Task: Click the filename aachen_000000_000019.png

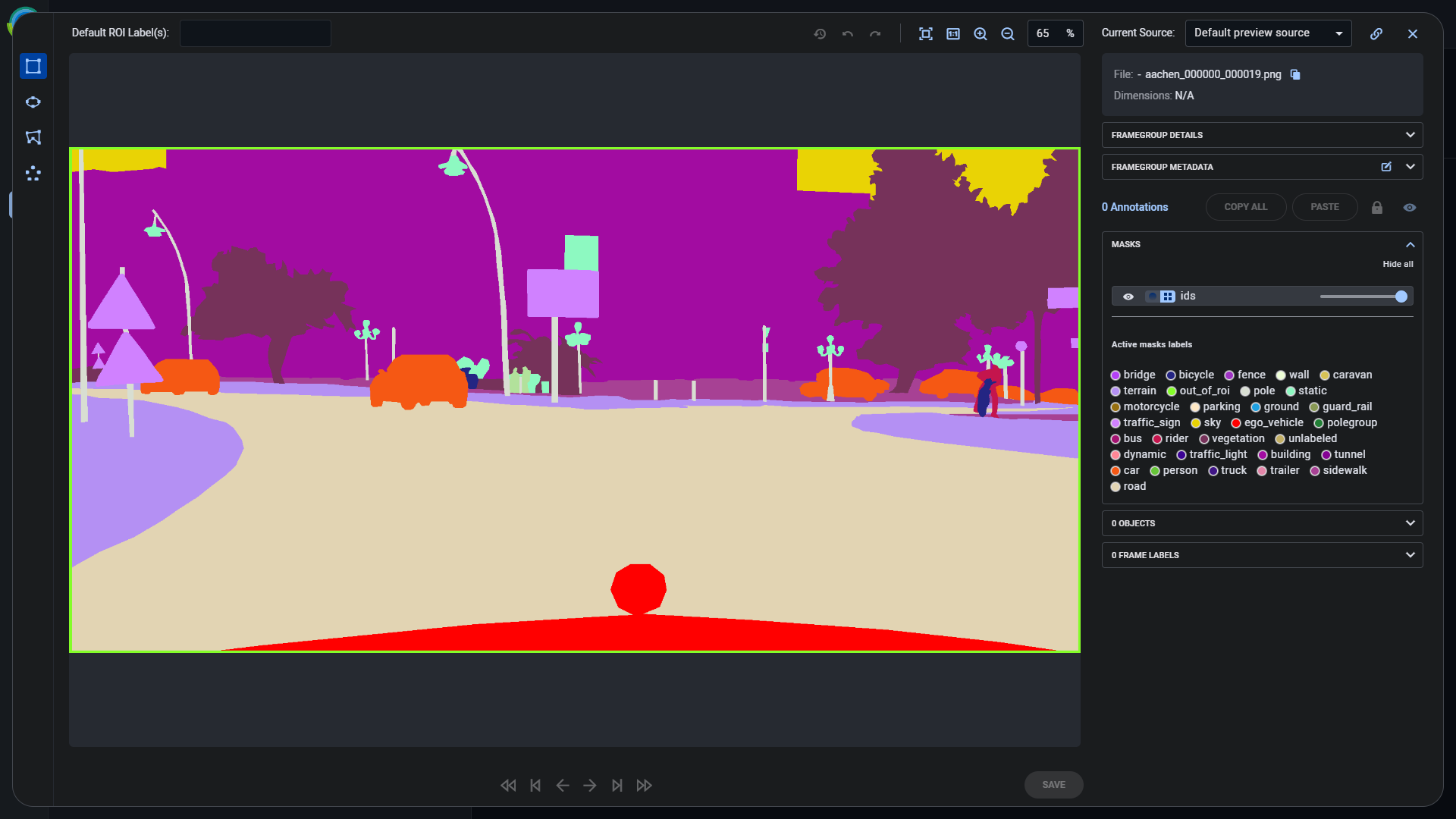Action: [1212, 74]
